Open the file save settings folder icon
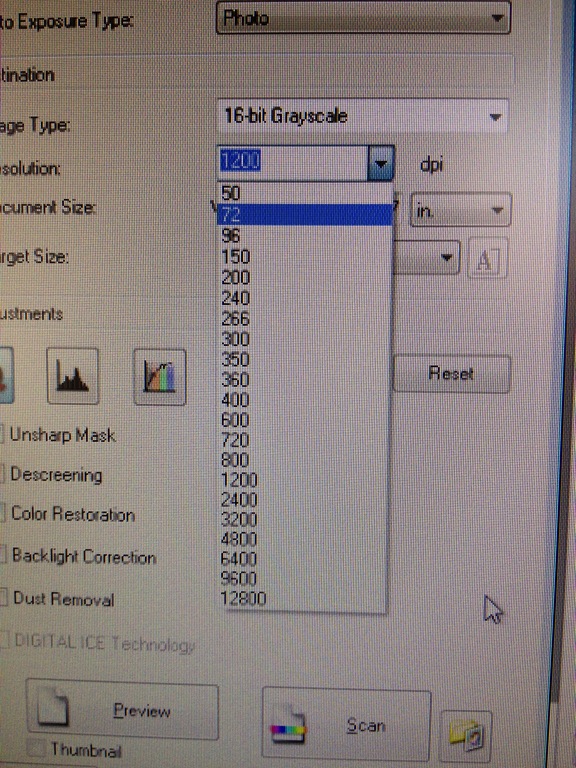This screenshot has height=768, width=576. (x=466, y=735)
